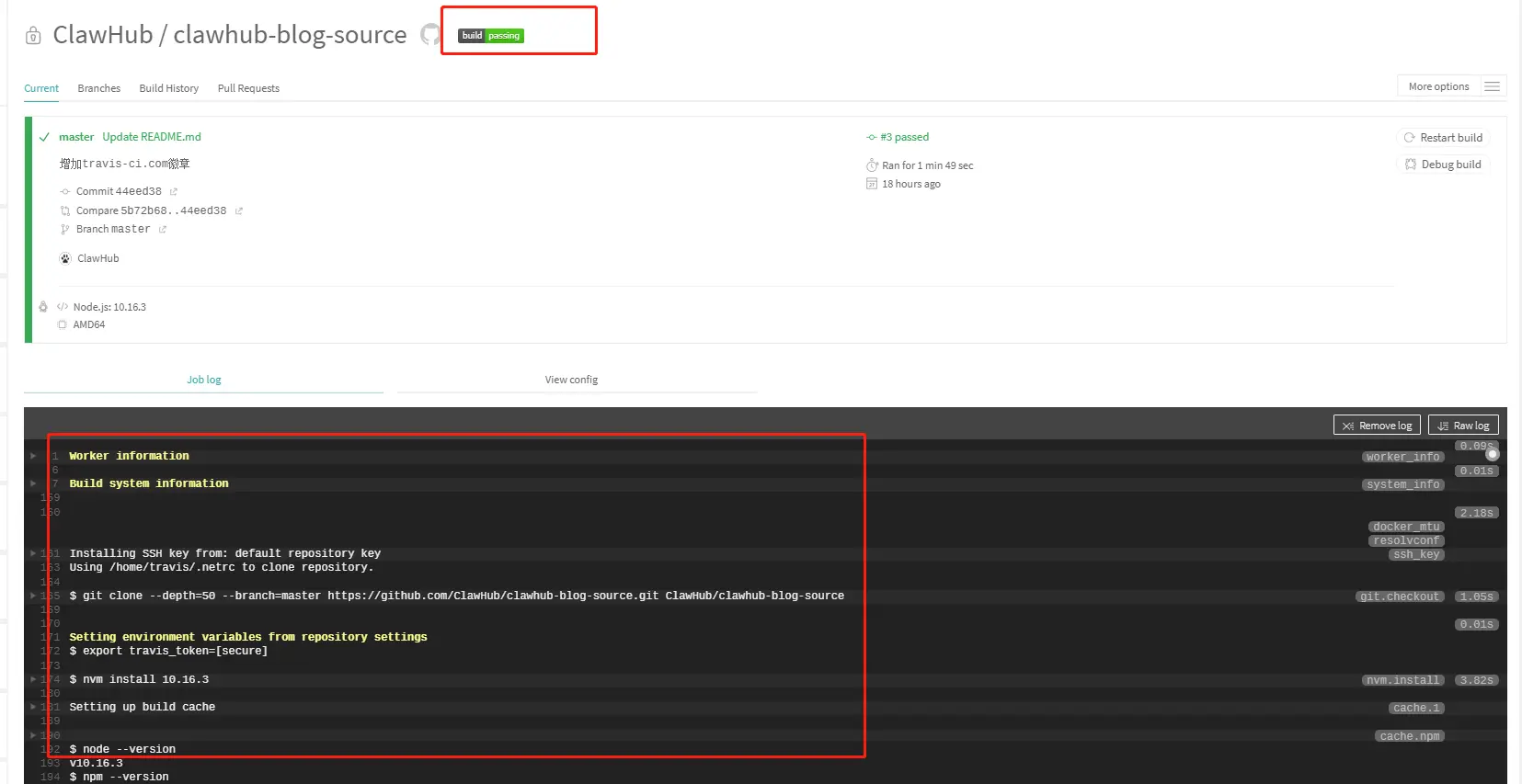Expand the nvm install 10.16.3 fold
This screenshot has width=1522, height=784.
point(33,679)
